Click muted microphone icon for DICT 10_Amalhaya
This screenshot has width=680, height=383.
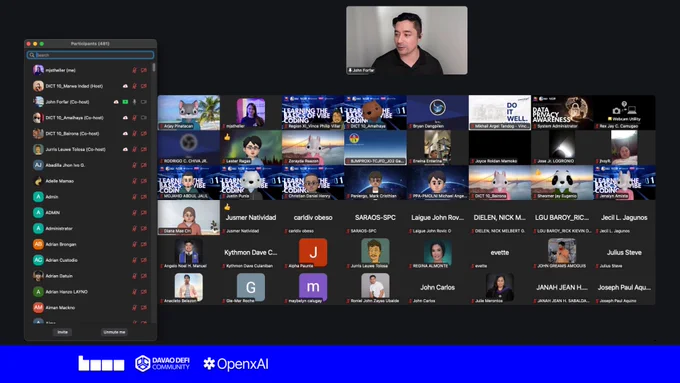click(134, 118)
